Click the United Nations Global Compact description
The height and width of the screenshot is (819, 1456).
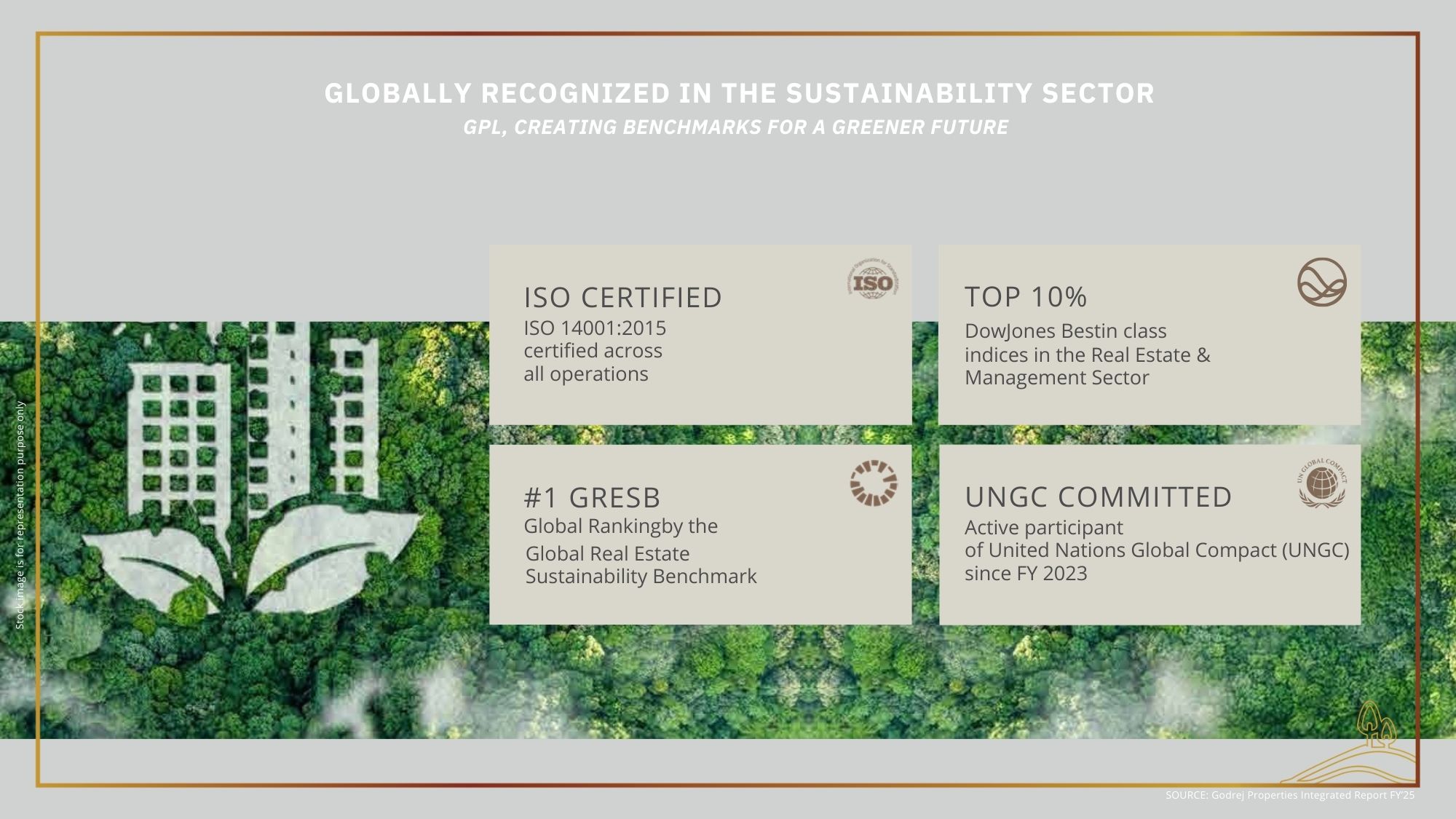click(x=1156, y=550)
